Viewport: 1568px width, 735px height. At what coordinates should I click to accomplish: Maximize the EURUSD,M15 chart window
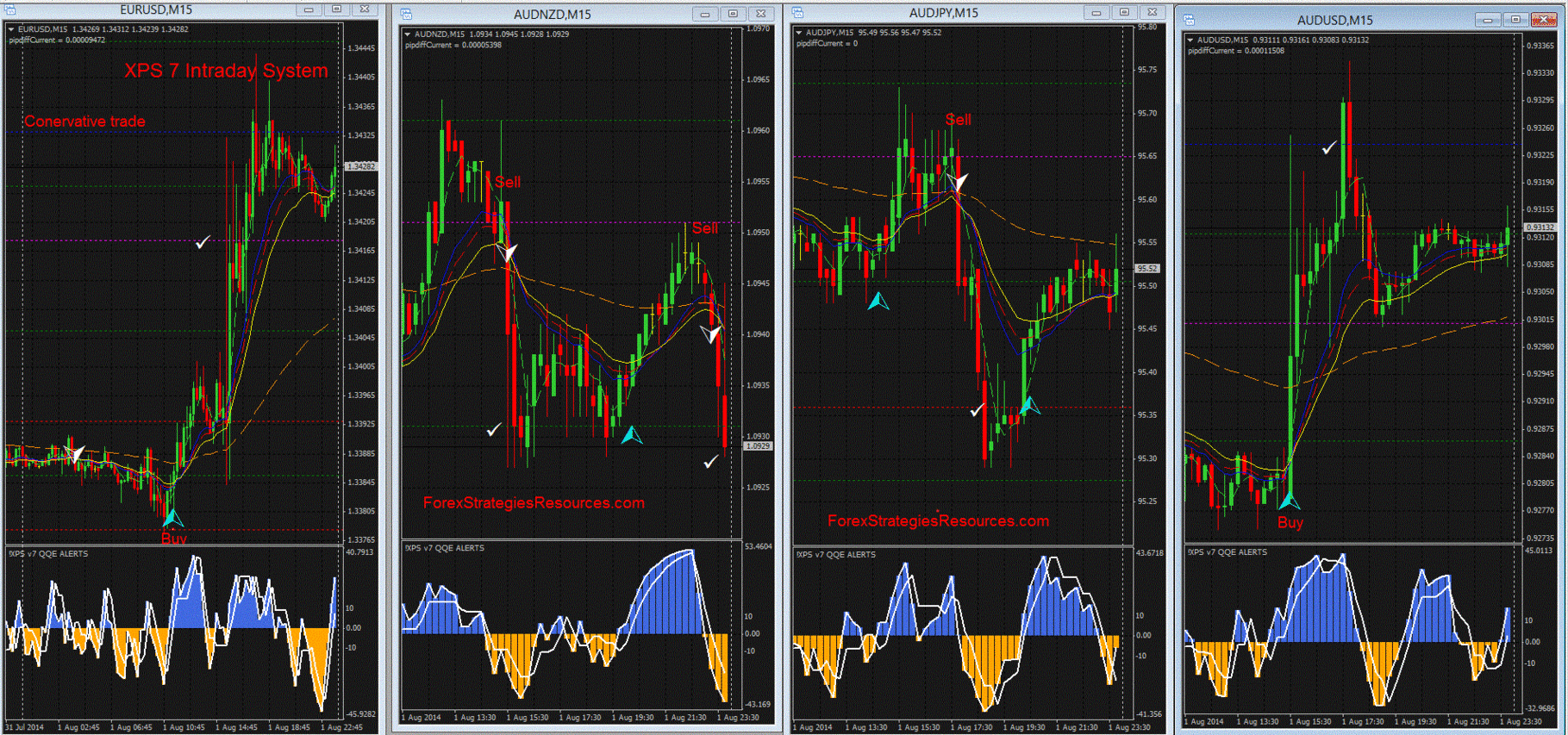pos(337,9)
